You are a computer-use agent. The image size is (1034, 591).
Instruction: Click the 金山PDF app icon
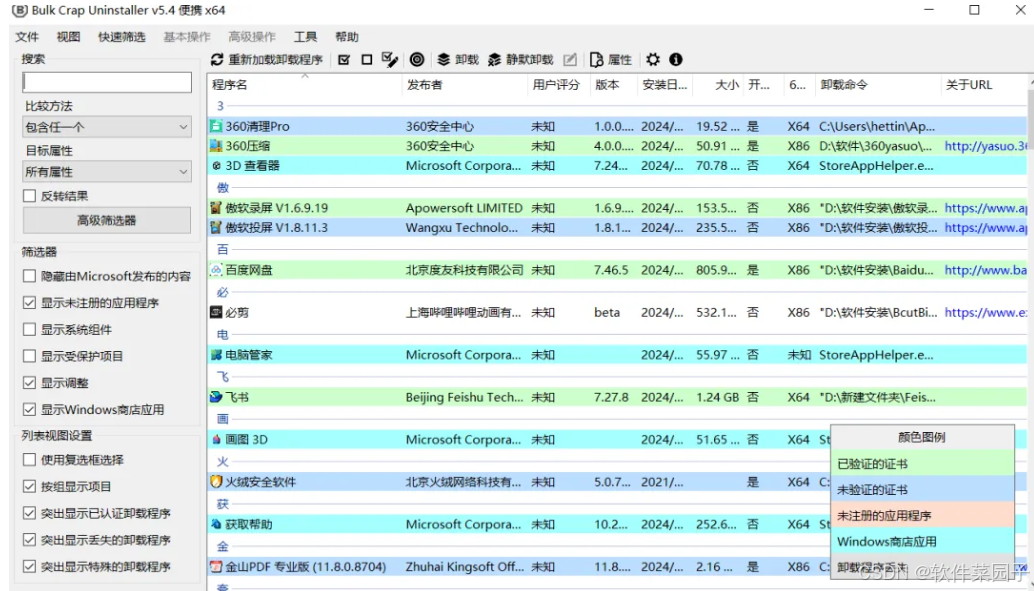pos(216,567)
